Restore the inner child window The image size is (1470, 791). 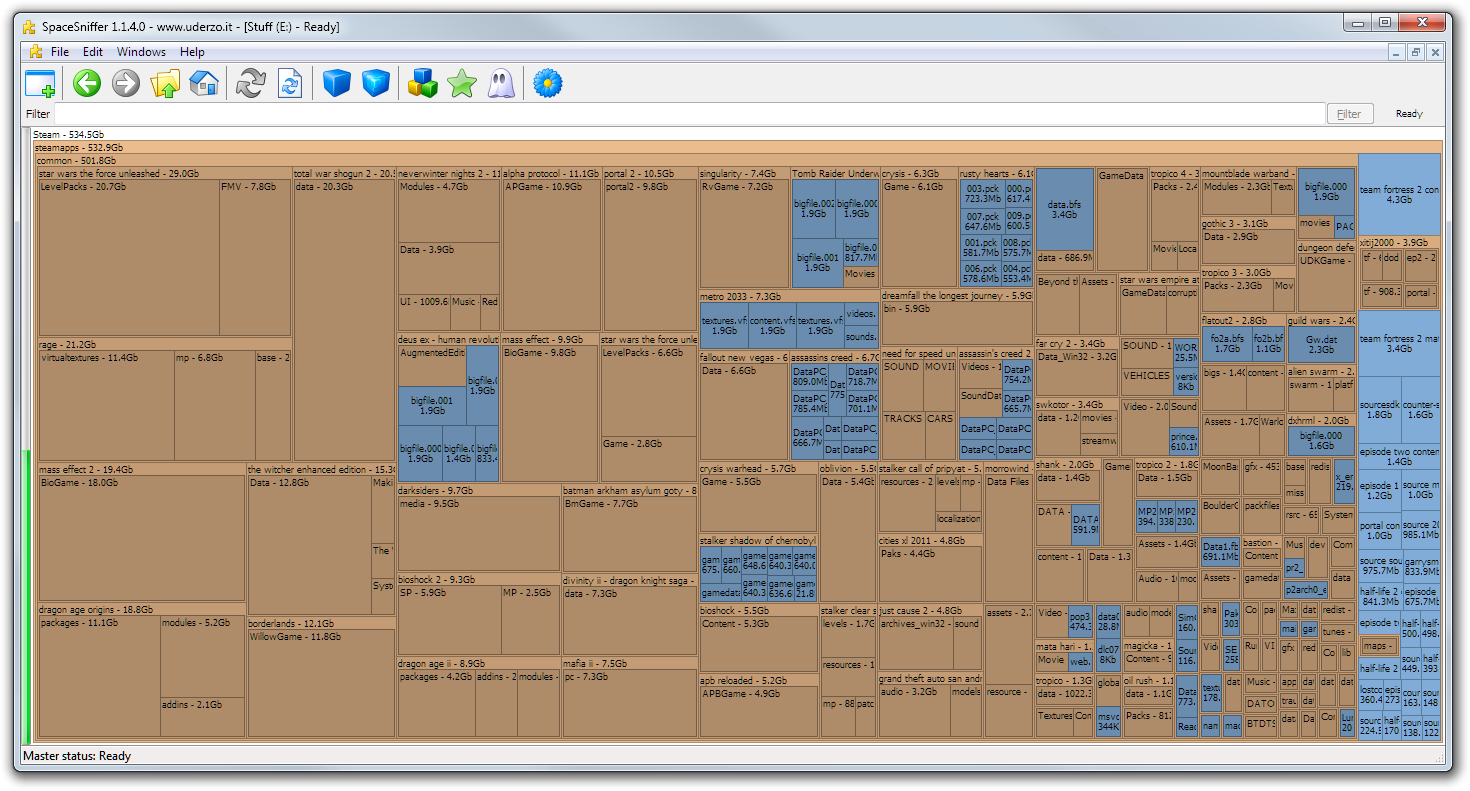(1416, 52)
